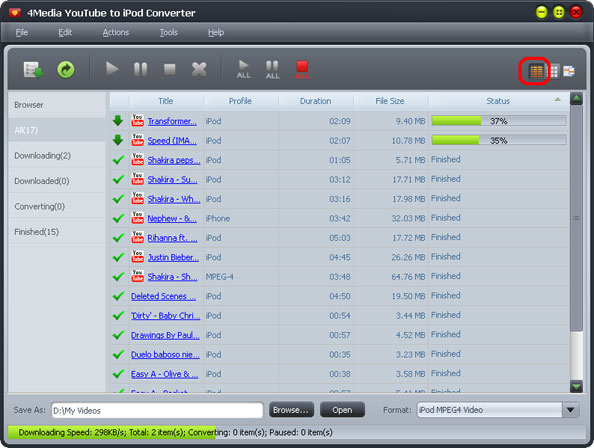Click the 4Media heart logo icon
594x448 pixels.
[15, 13]
